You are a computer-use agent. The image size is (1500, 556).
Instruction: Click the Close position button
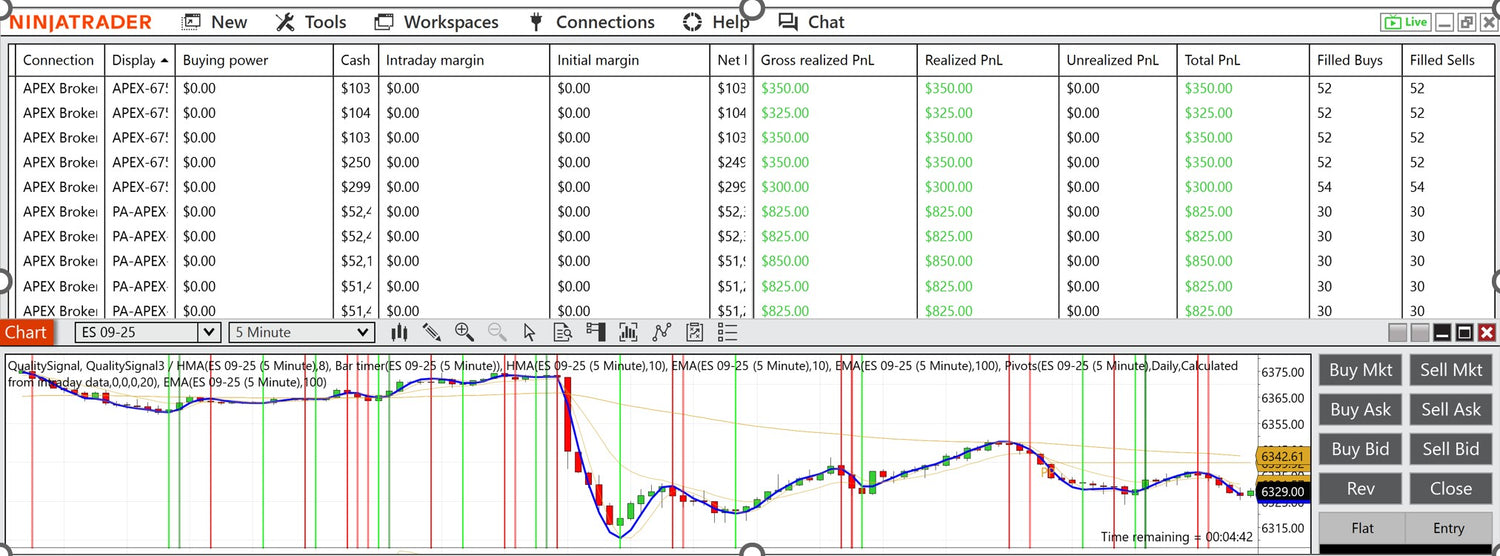pyautogui.click(x=1451, y=490)
